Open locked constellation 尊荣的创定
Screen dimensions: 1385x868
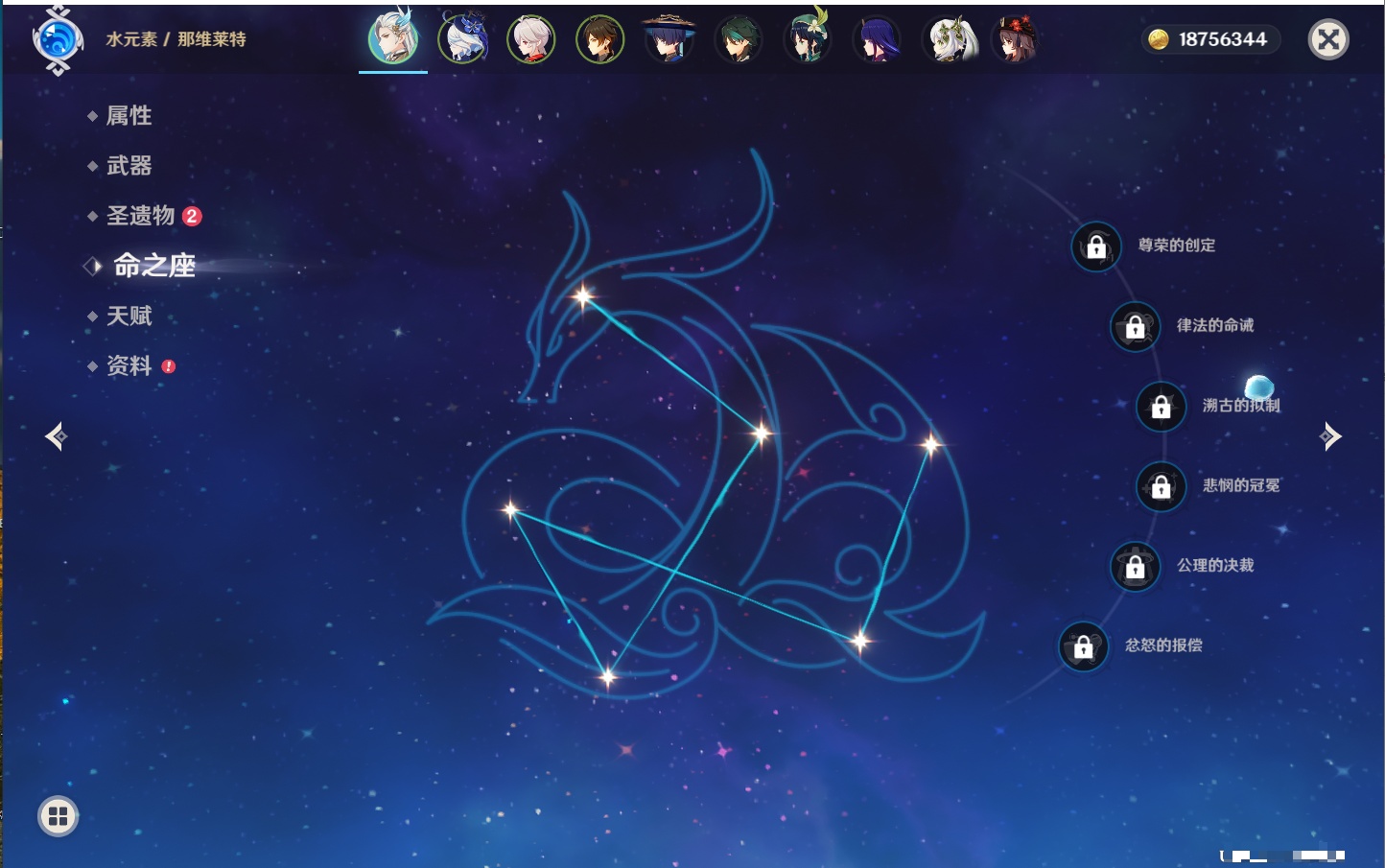[x=1096, y=246]
